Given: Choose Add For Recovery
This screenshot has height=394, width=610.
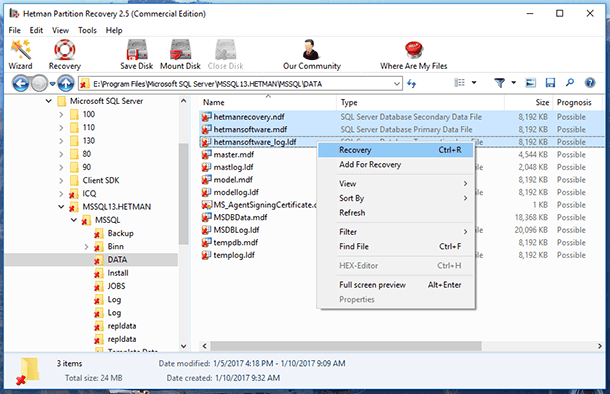Looking at the screenshot, I should (x=396, y=165).
